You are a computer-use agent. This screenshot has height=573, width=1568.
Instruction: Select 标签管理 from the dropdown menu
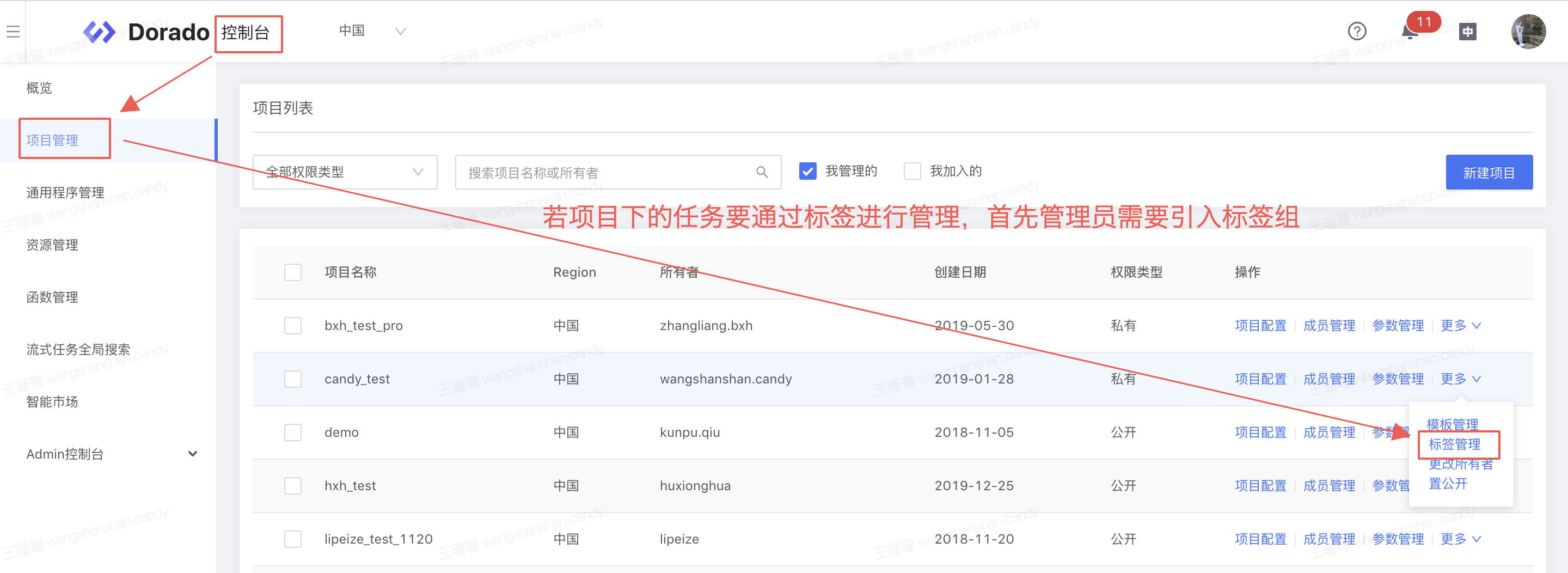click(1454, 444)
